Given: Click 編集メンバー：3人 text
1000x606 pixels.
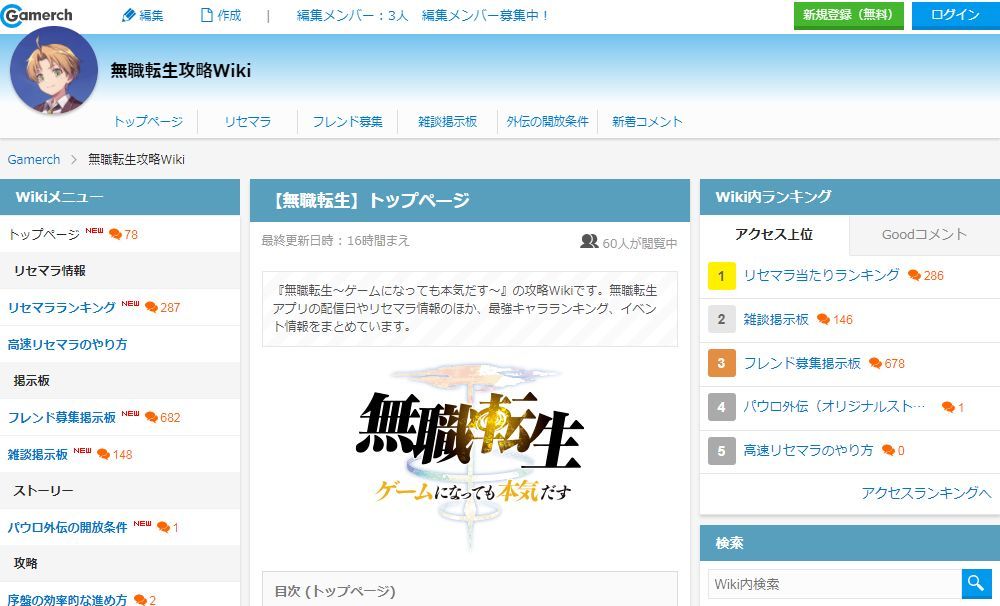Looking at the screenshot, I should click(353, 15).
